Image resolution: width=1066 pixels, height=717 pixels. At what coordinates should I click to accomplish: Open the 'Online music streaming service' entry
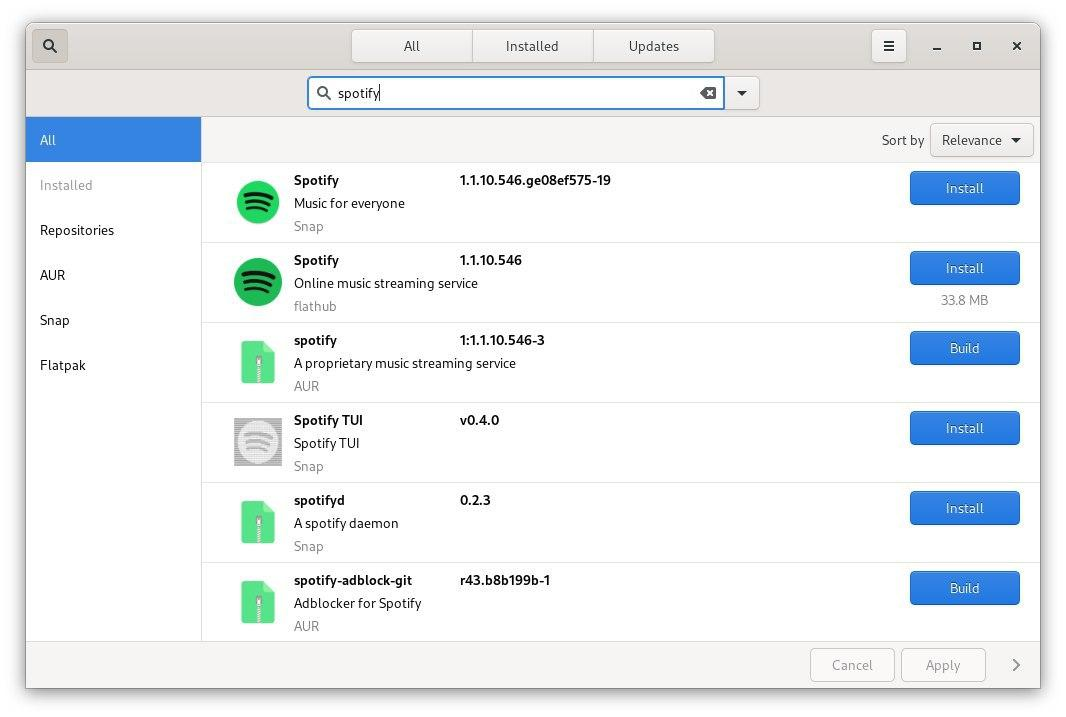pyautogui.click(x=621, y=283)
